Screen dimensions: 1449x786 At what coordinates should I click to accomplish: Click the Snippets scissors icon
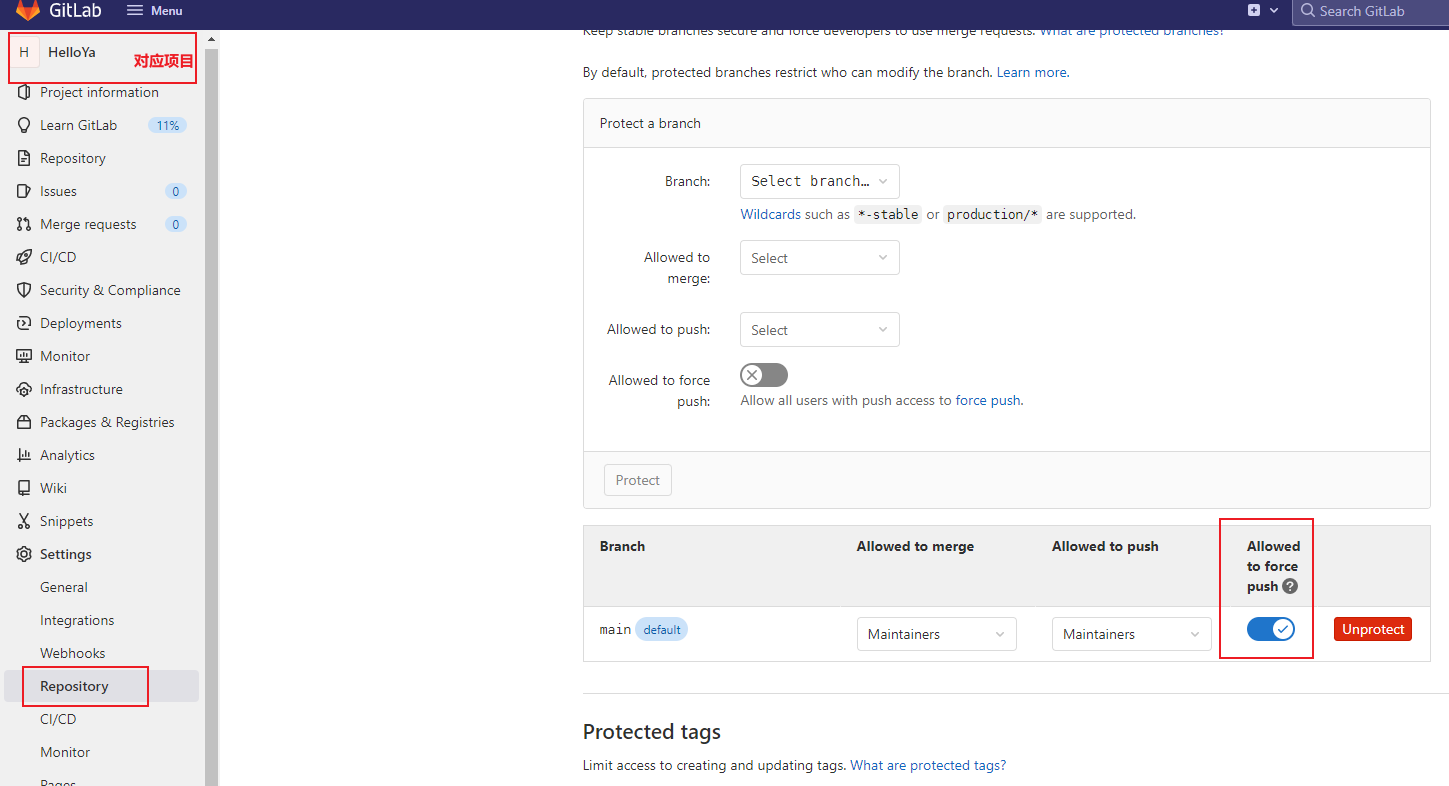click(x=24, y=521)
